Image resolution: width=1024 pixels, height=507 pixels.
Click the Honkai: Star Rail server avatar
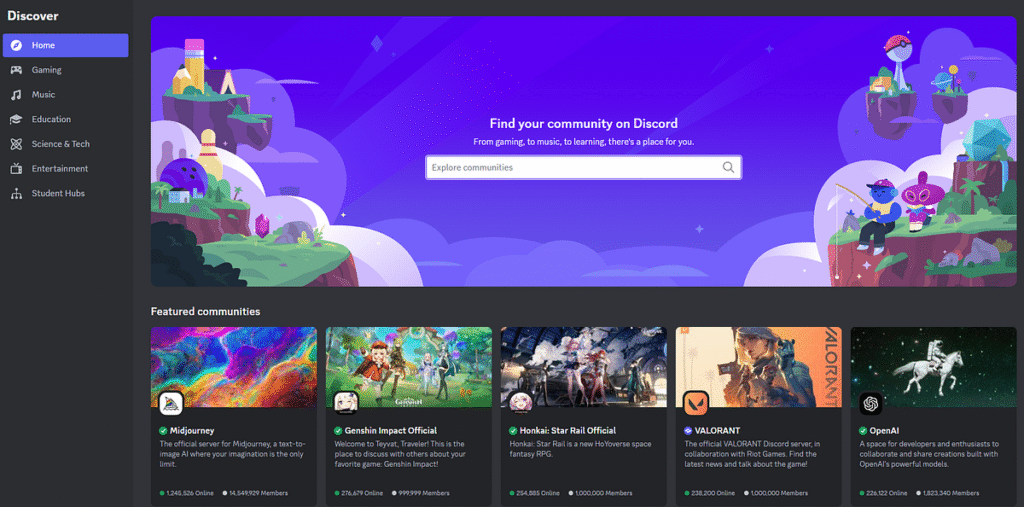(x=521, y=403)
